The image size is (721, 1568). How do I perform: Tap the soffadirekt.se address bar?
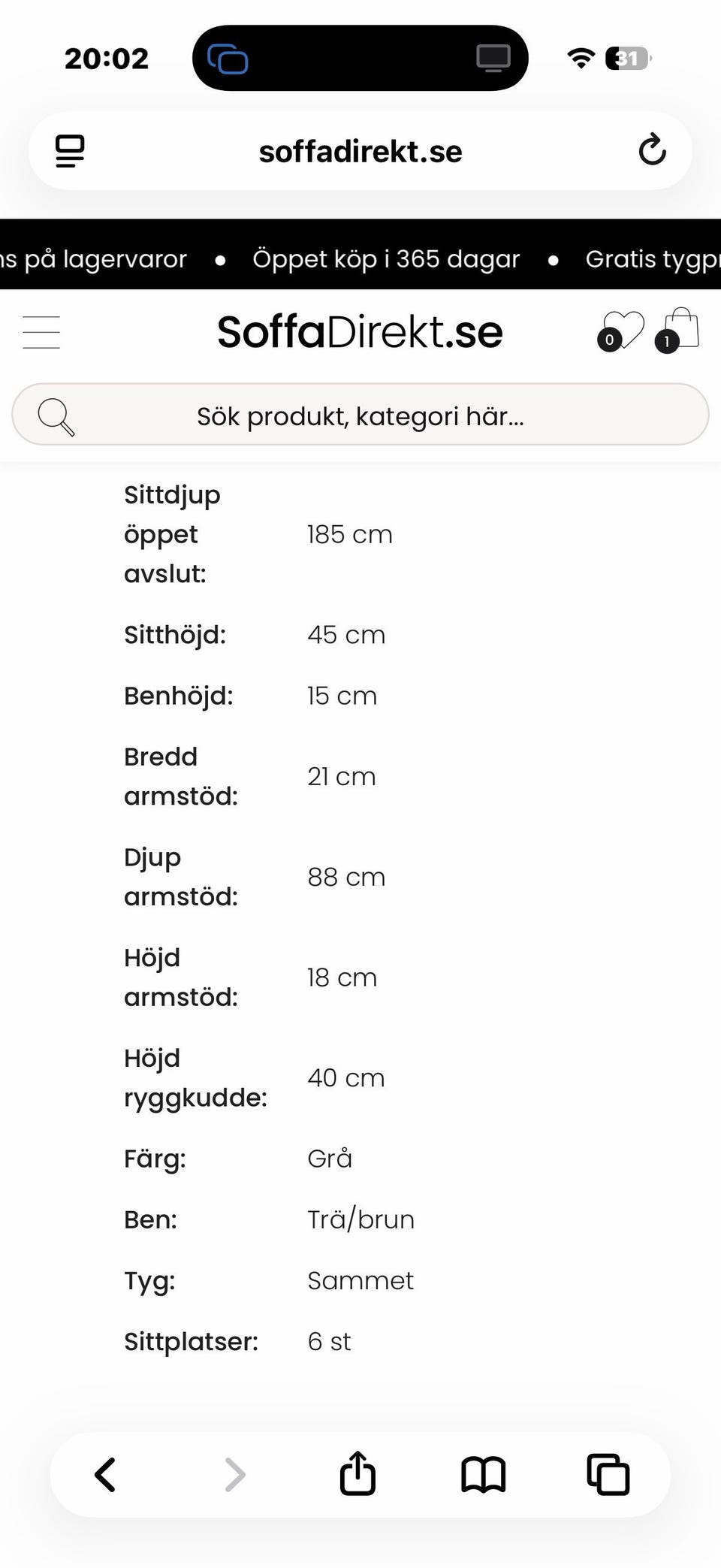tap(360, 151)
